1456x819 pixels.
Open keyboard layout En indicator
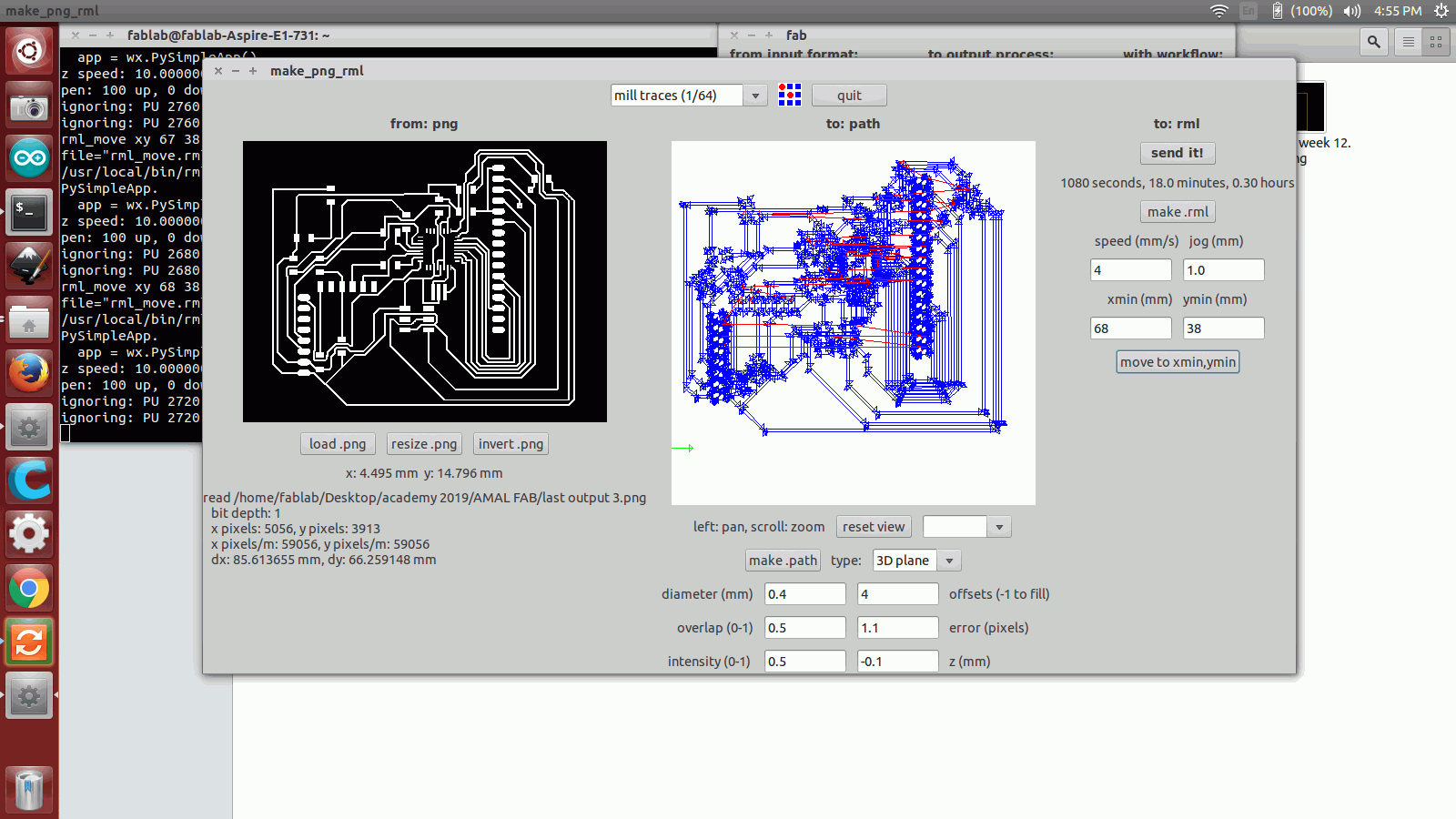pyautogui.click(x=1249, y=11)
